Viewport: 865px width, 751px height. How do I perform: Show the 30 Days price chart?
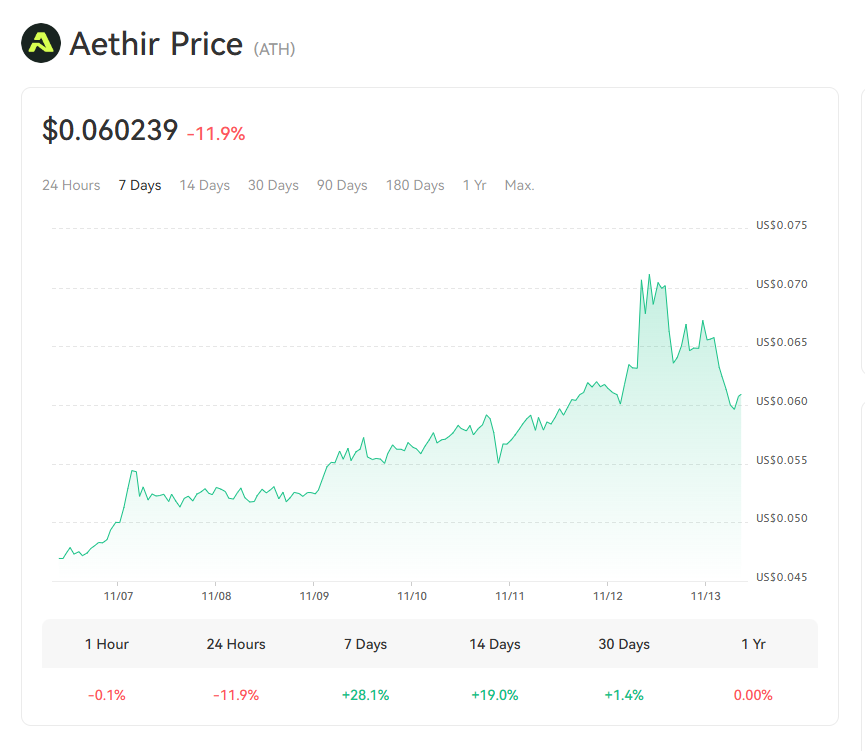coord(273,185)
